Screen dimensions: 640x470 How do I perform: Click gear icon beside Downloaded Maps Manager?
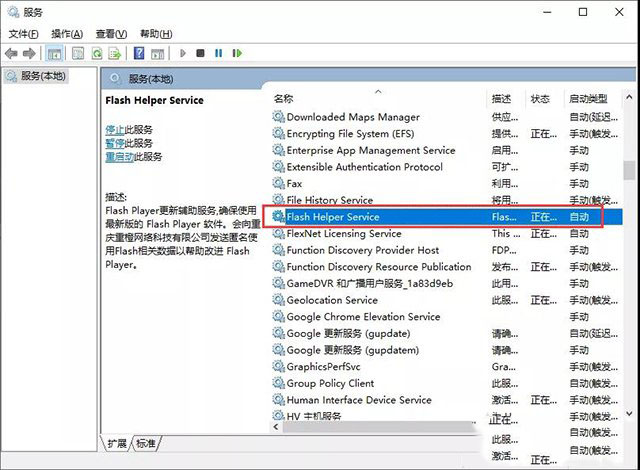pos(279,117)
